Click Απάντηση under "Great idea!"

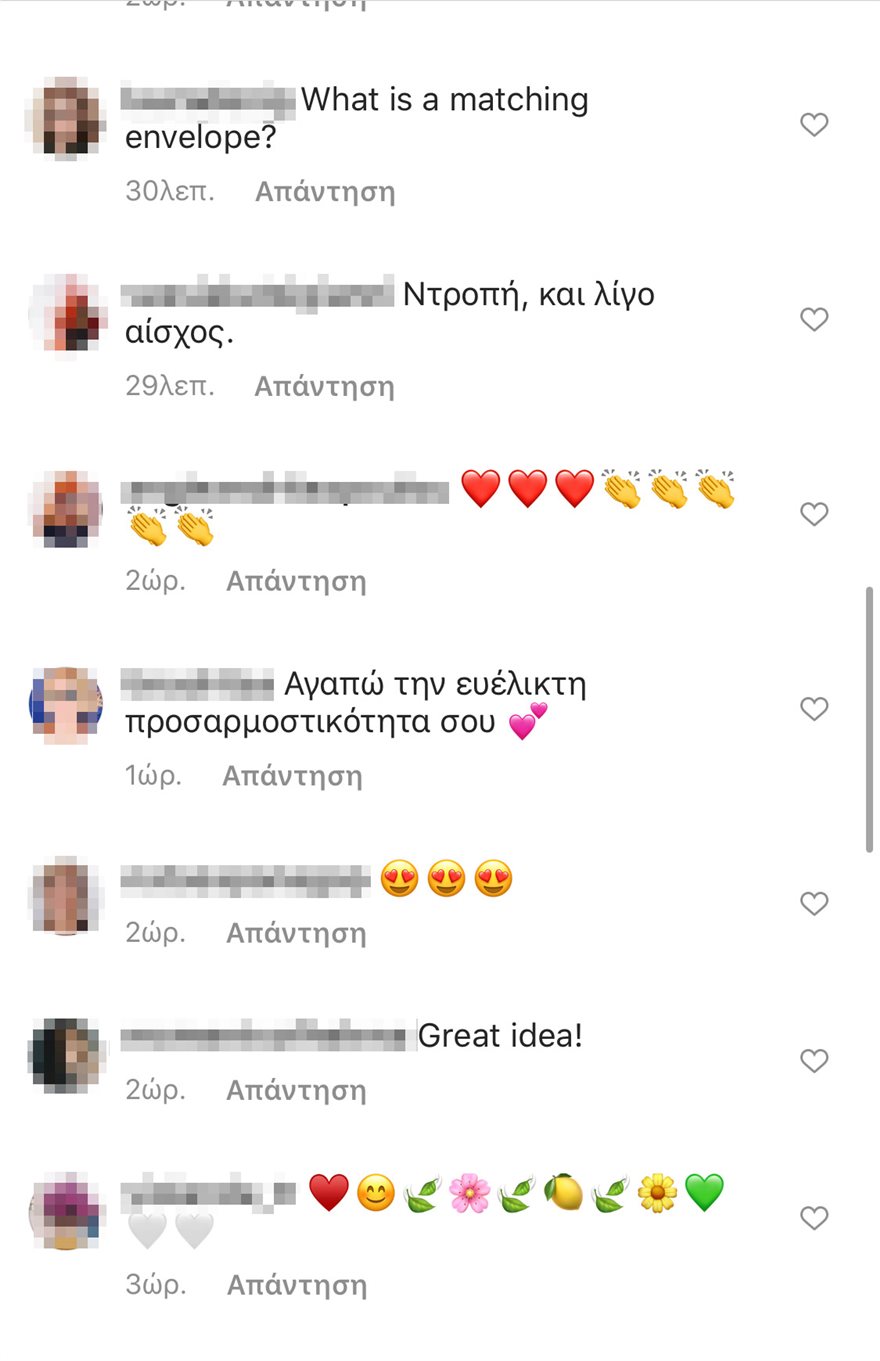click(296, 1091)
